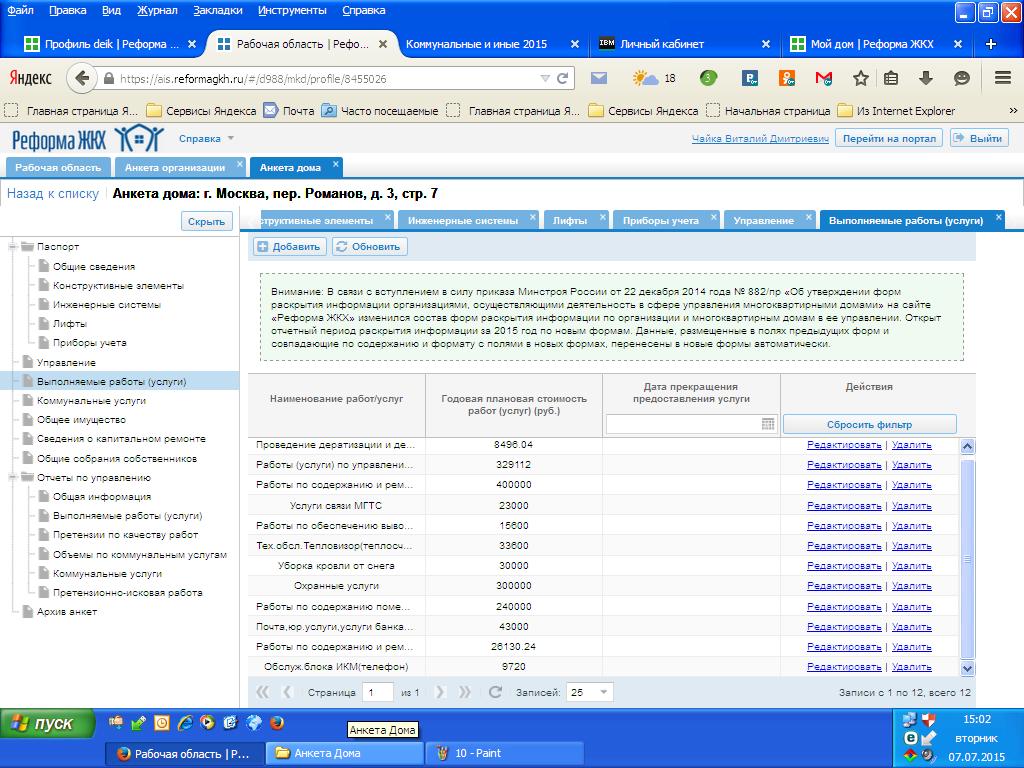Screen dimensions: 1024x768
Task: Click the bookmark star icon
Action: [861, 78]
